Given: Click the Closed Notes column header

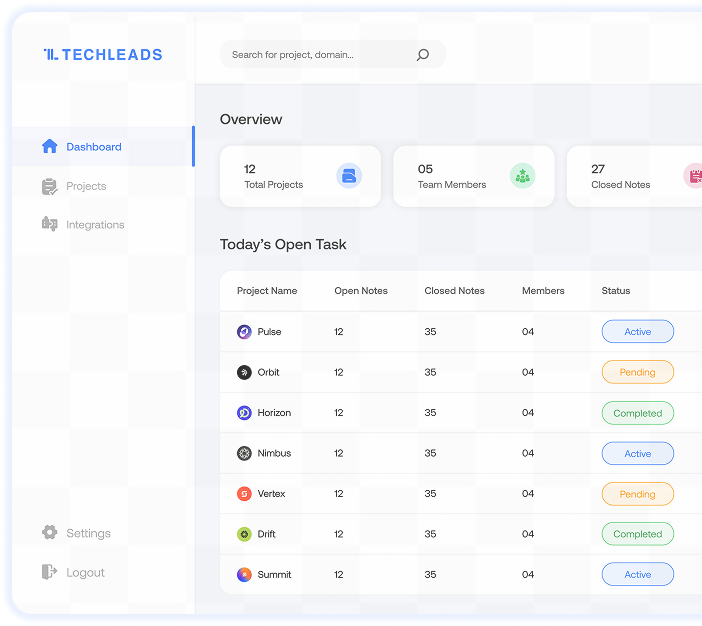Looking at the screenshot, I should pyautogui.click(x=454, y=291).
